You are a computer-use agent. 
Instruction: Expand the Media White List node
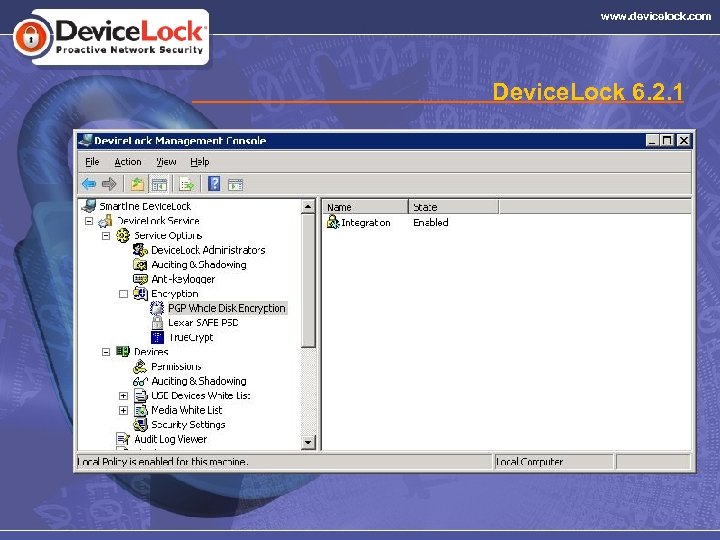(x=123, y=411)
